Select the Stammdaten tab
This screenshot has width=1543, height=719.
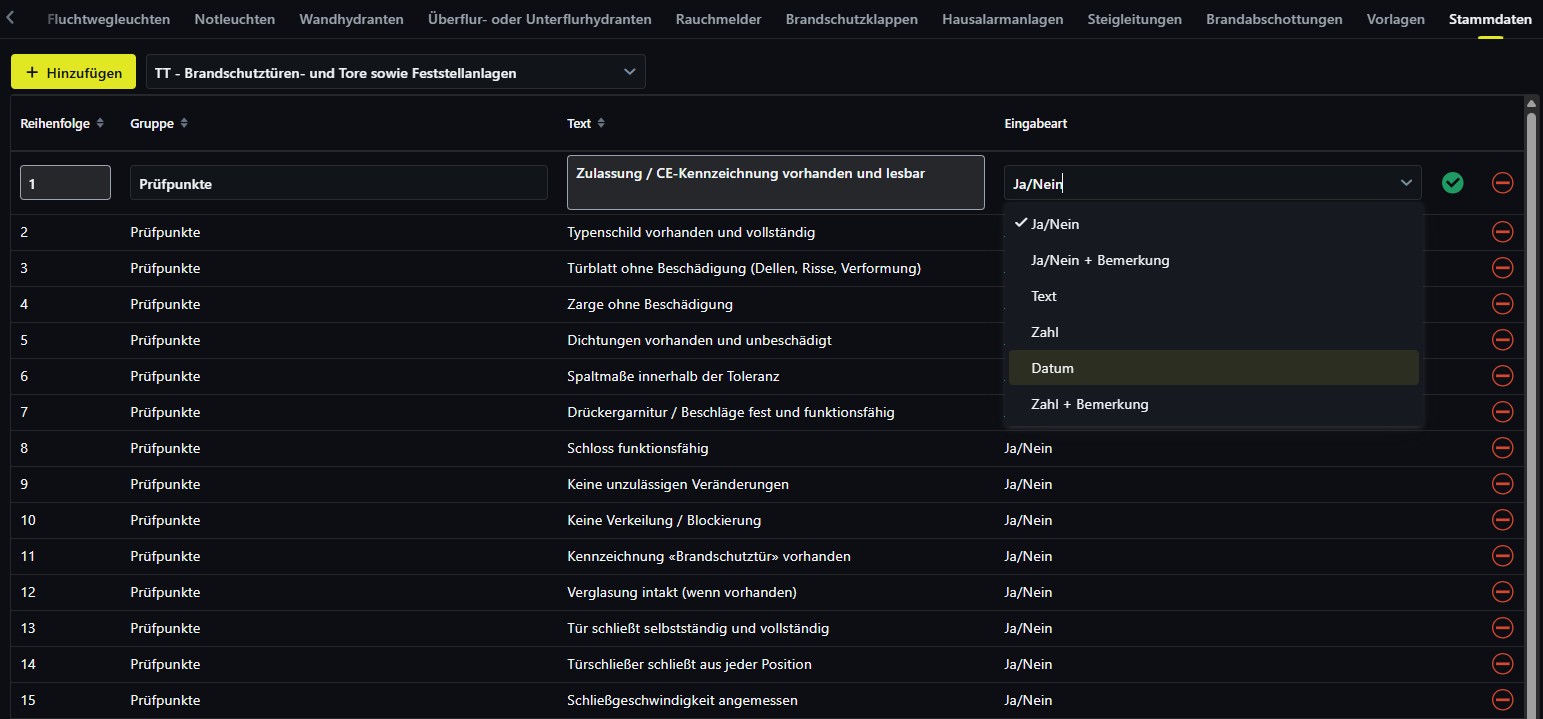(1490, 19)
